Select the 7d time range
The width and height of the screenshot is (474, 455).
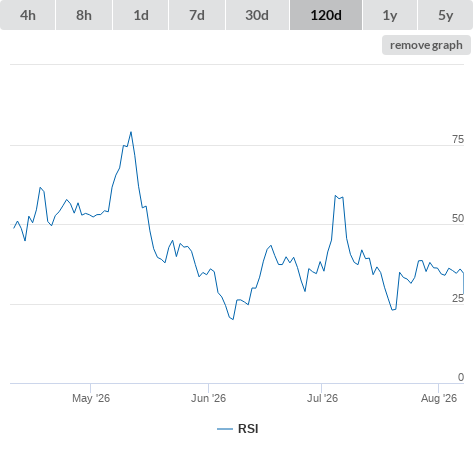pyautogui.click(x=197, y=15)
